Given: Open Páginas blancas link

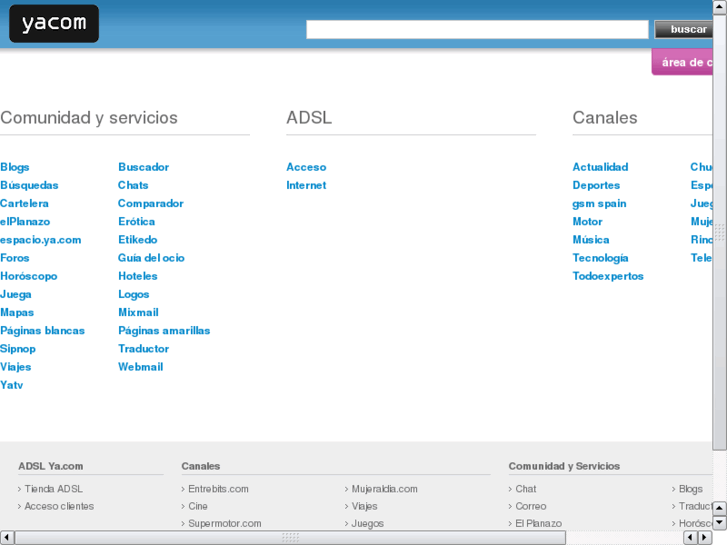Looking at the screenshot, I should pos(43,330).
